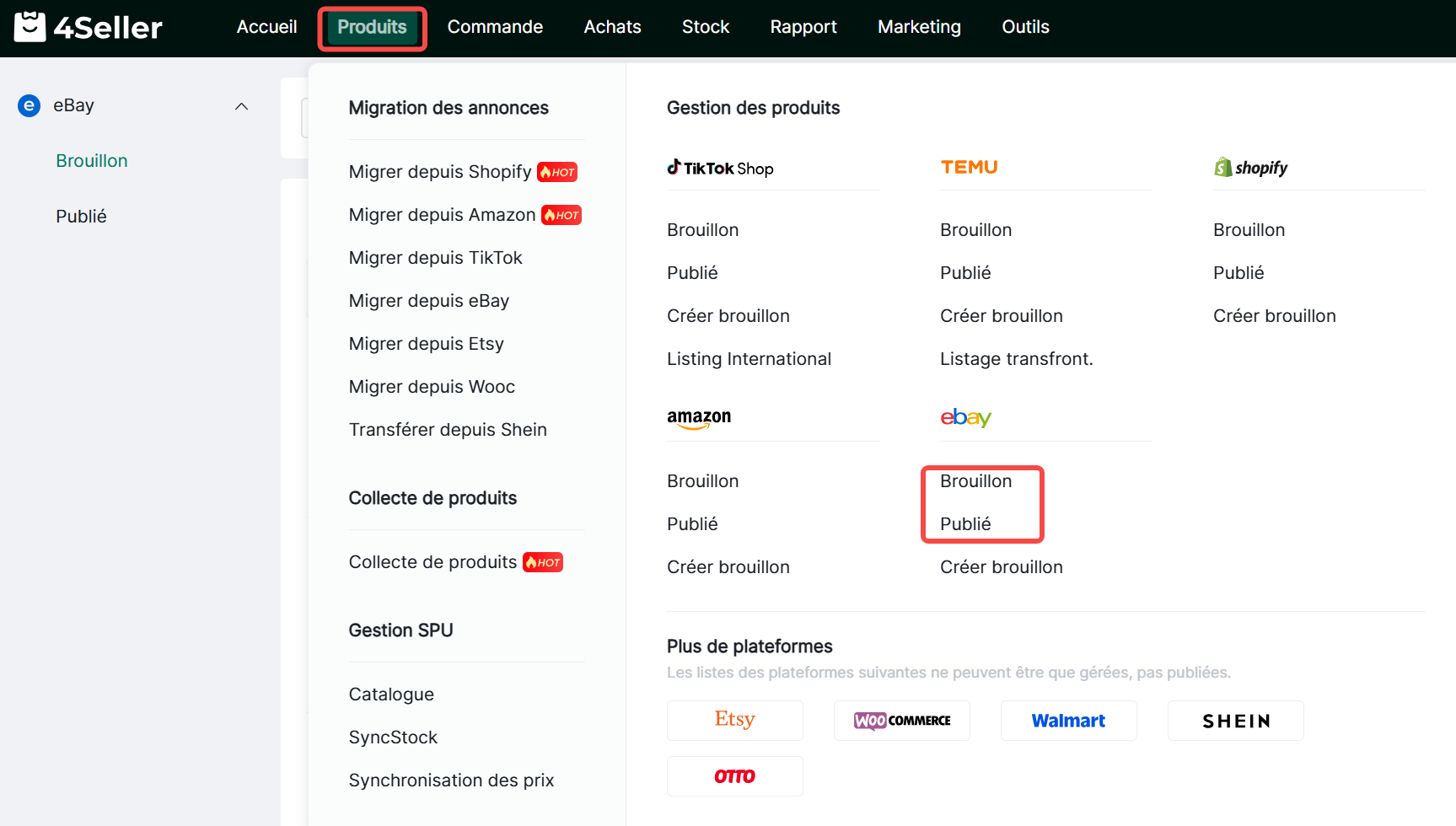
Task: Open Synchronisation des prix
Action: [x=451, y=780]
